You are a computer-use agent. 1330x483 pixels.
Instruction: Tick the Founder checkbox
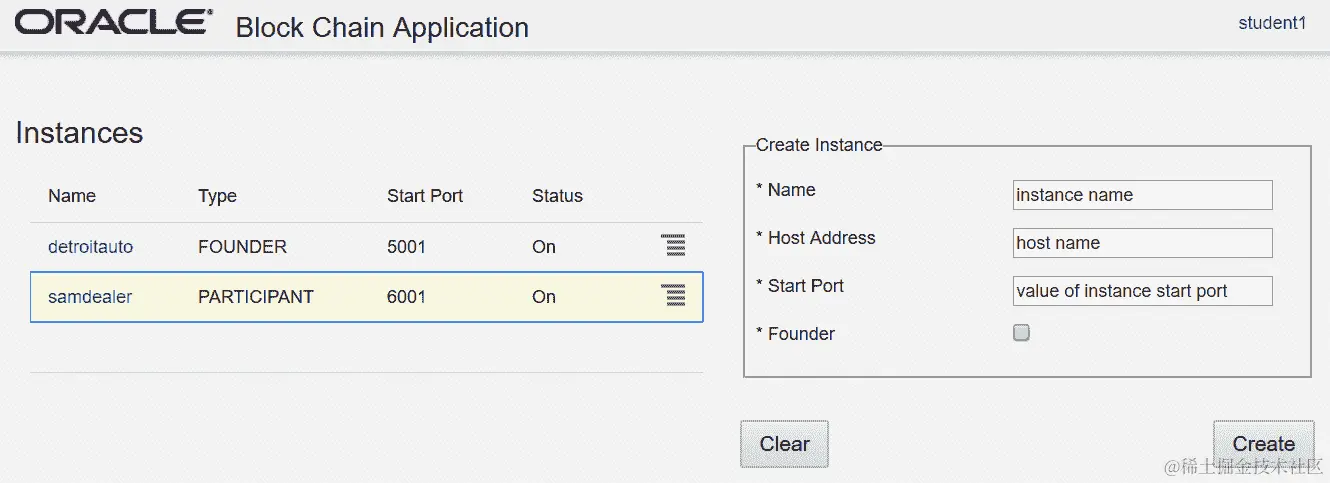point(1021,333)
